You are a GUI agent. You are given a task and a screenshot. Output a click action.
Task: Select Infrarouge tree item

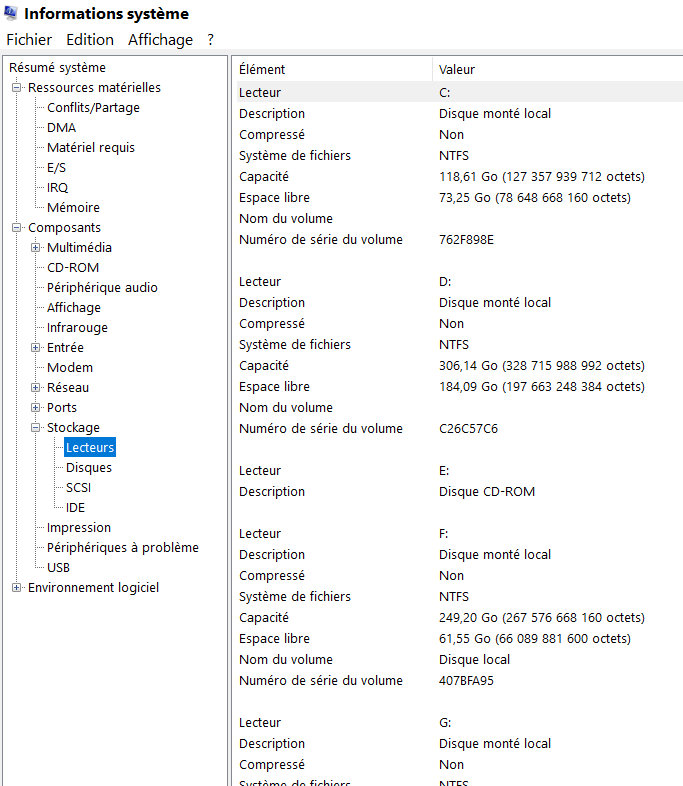point(77,328)
